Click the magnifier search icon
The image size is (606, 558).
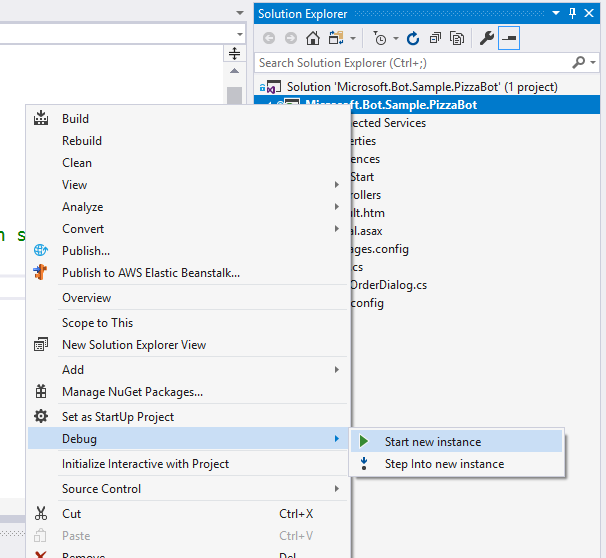pyautogui.click(x=579, y=62)
